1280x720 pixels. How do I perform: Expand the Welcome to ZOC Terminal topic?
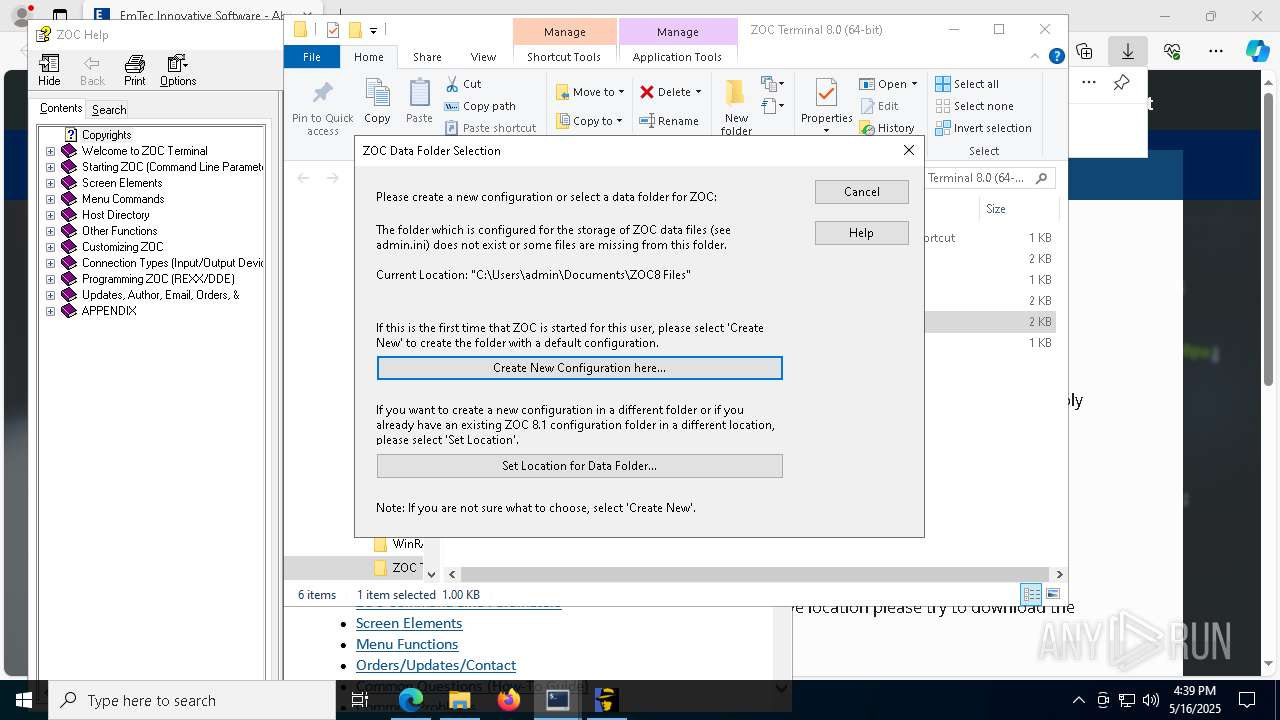pos(51,151)
